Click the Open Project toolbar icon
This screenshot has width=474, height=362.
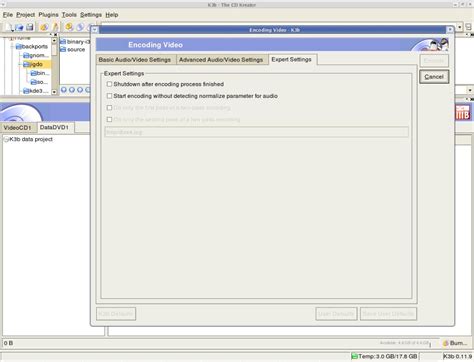pyautogui.click(x=19, y=27)
